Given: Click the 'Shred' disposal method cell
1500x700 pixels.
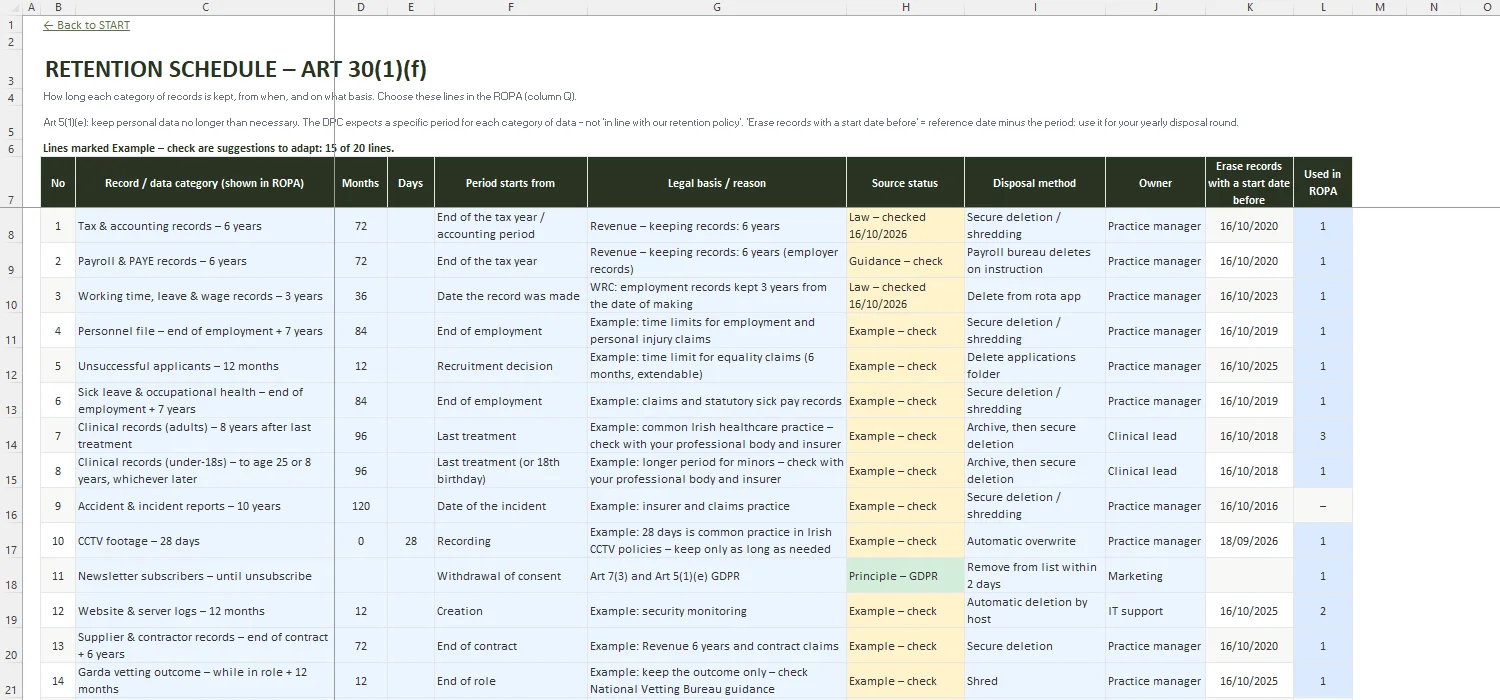Looking at the screenshot, I should point(1035,681).
